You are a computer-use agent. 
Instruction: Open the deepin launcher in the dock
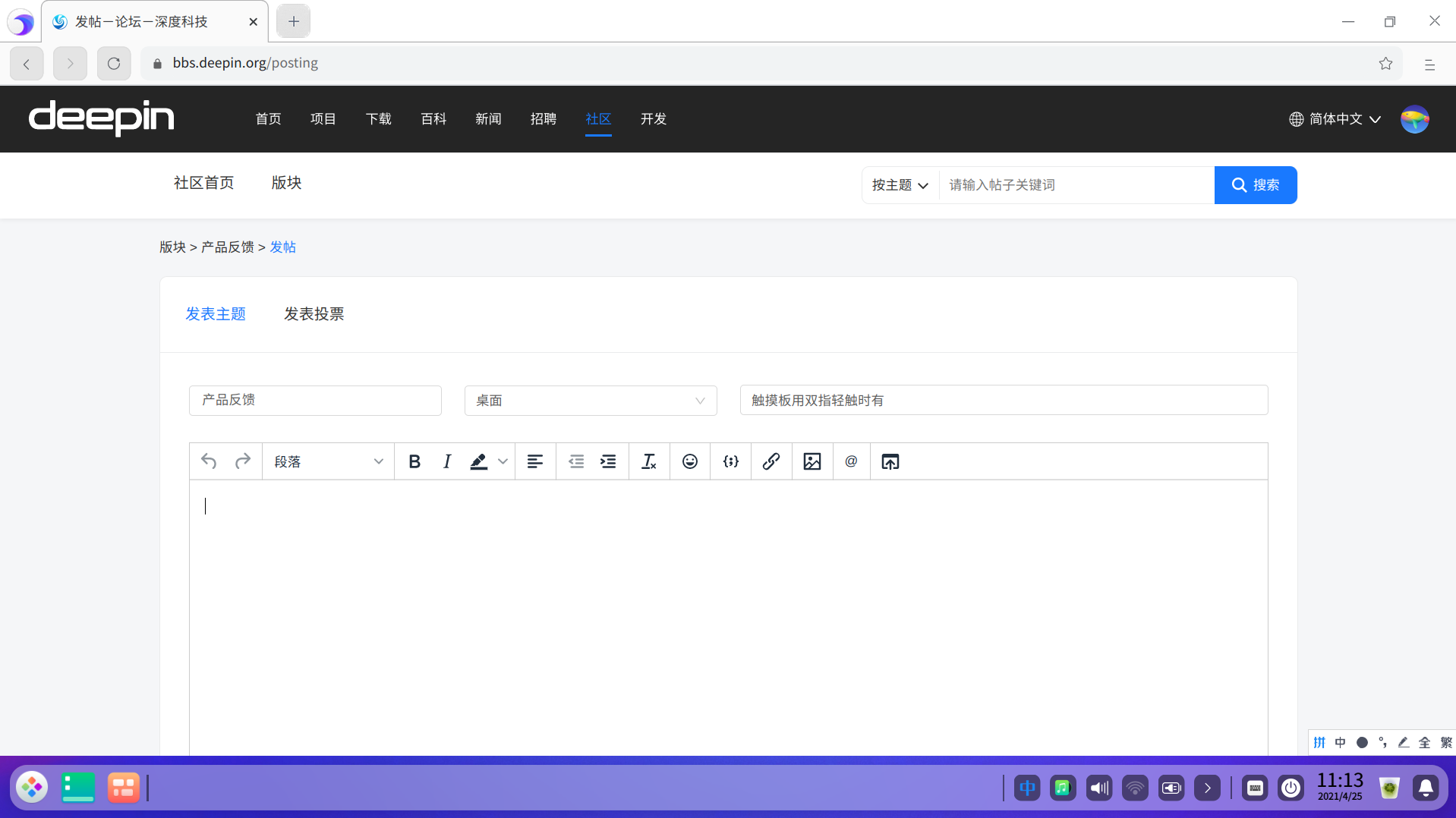tap(32, 788)
